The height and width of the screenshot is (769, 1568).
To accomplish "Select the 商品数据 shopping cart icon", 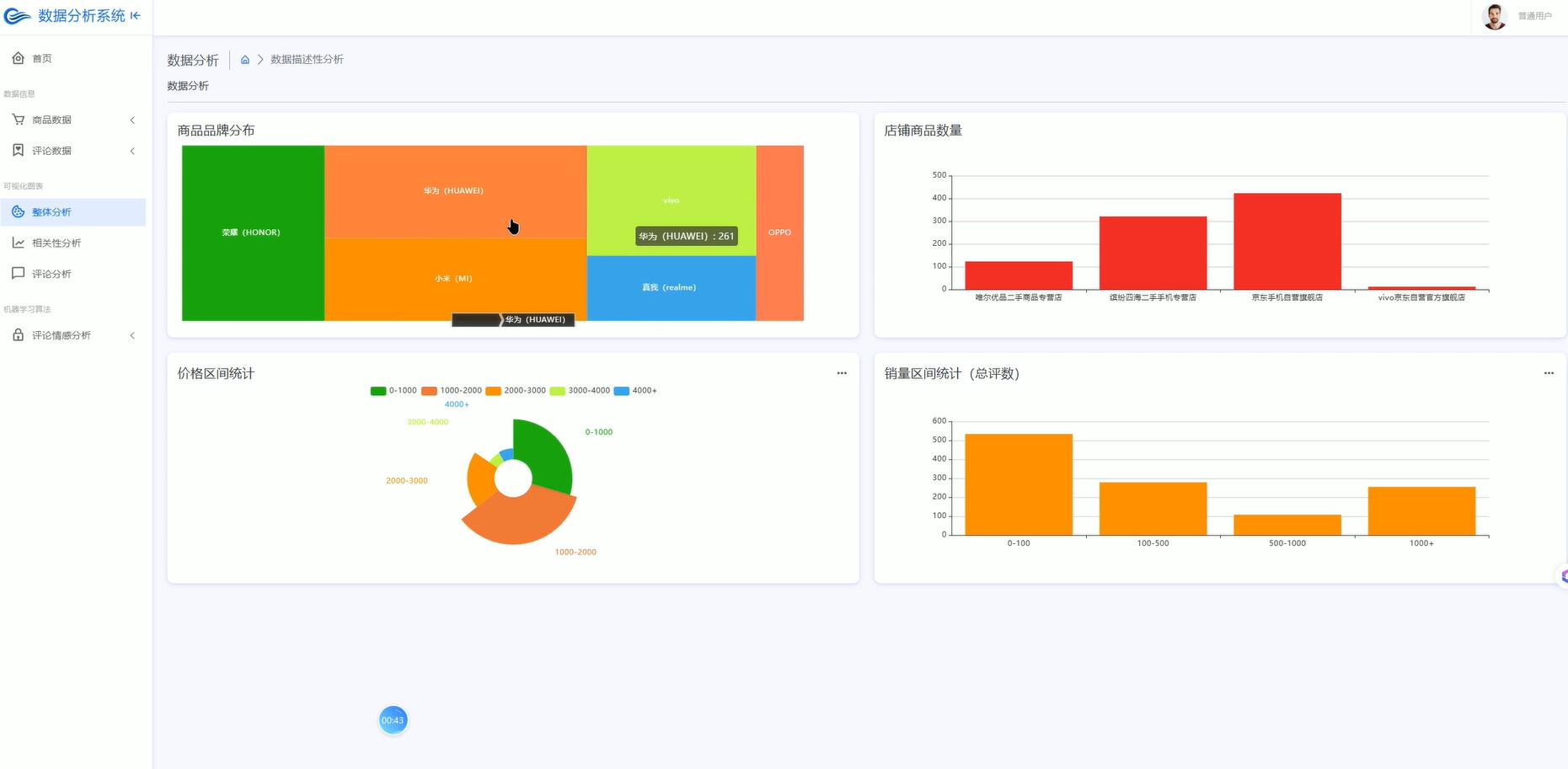I will 19,119.
